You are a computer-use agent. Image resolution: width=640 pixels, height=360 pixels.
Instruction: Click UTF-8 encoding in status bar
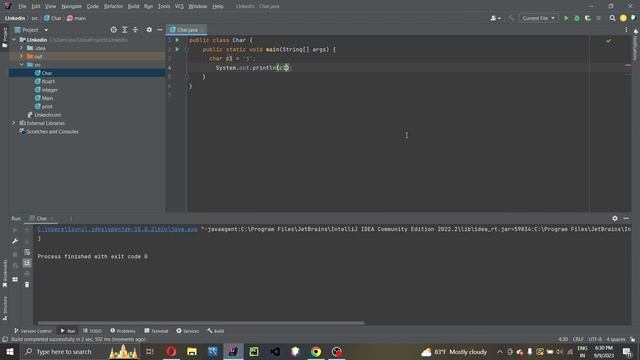click(595, 339)
